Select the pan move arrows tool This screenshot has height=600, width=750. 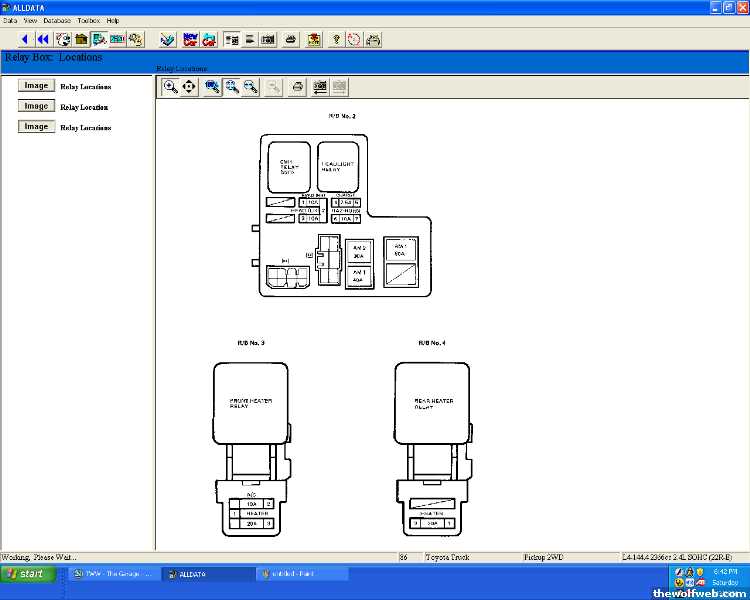click(x=189, y=87)
